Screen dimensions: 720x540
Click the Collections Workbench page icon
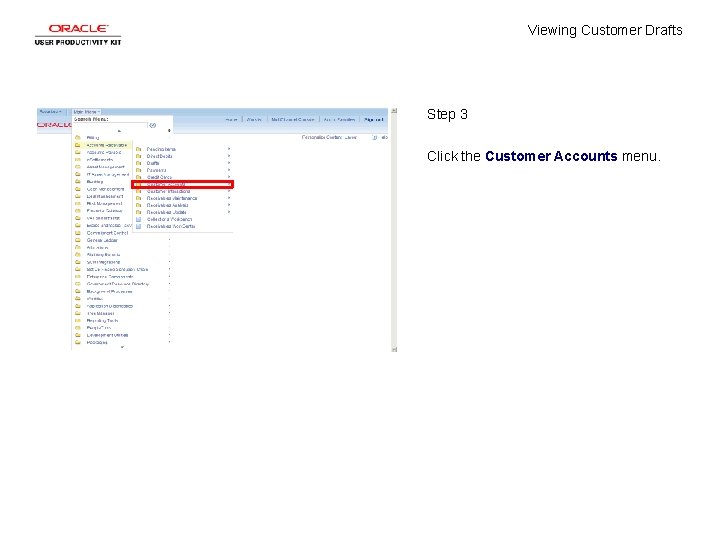139,219
